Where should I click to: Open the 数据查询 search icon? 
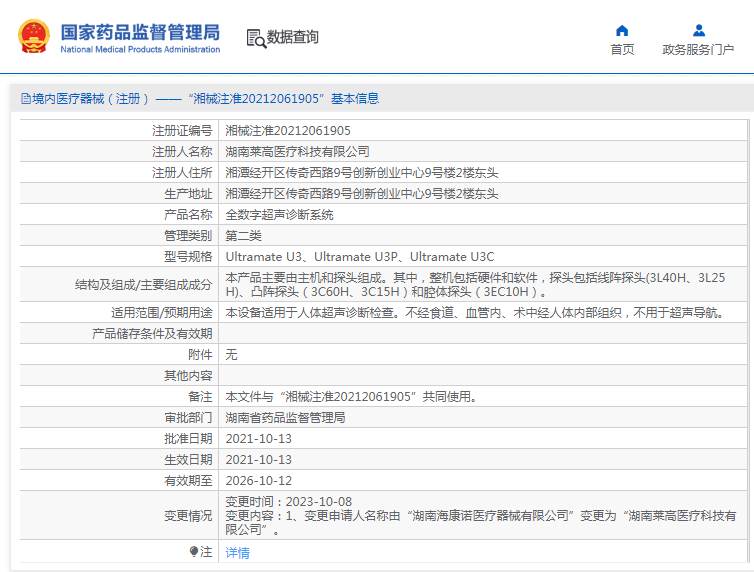click(256, 38)
